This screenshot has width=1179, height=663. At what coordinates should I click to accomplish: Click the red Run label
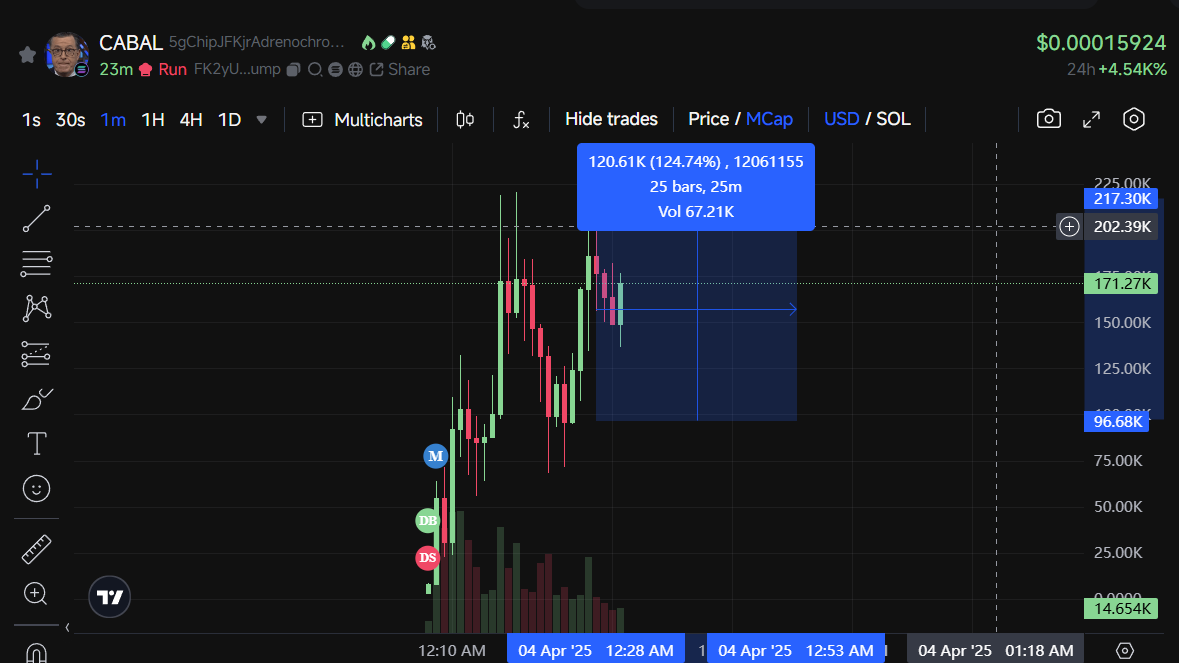172,69
